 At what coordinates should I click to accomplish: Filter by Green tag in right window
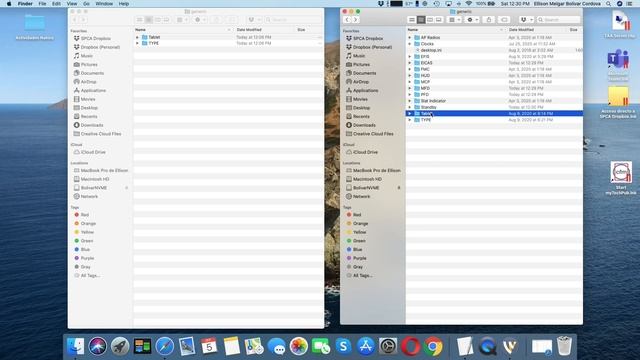click(359, 241)
